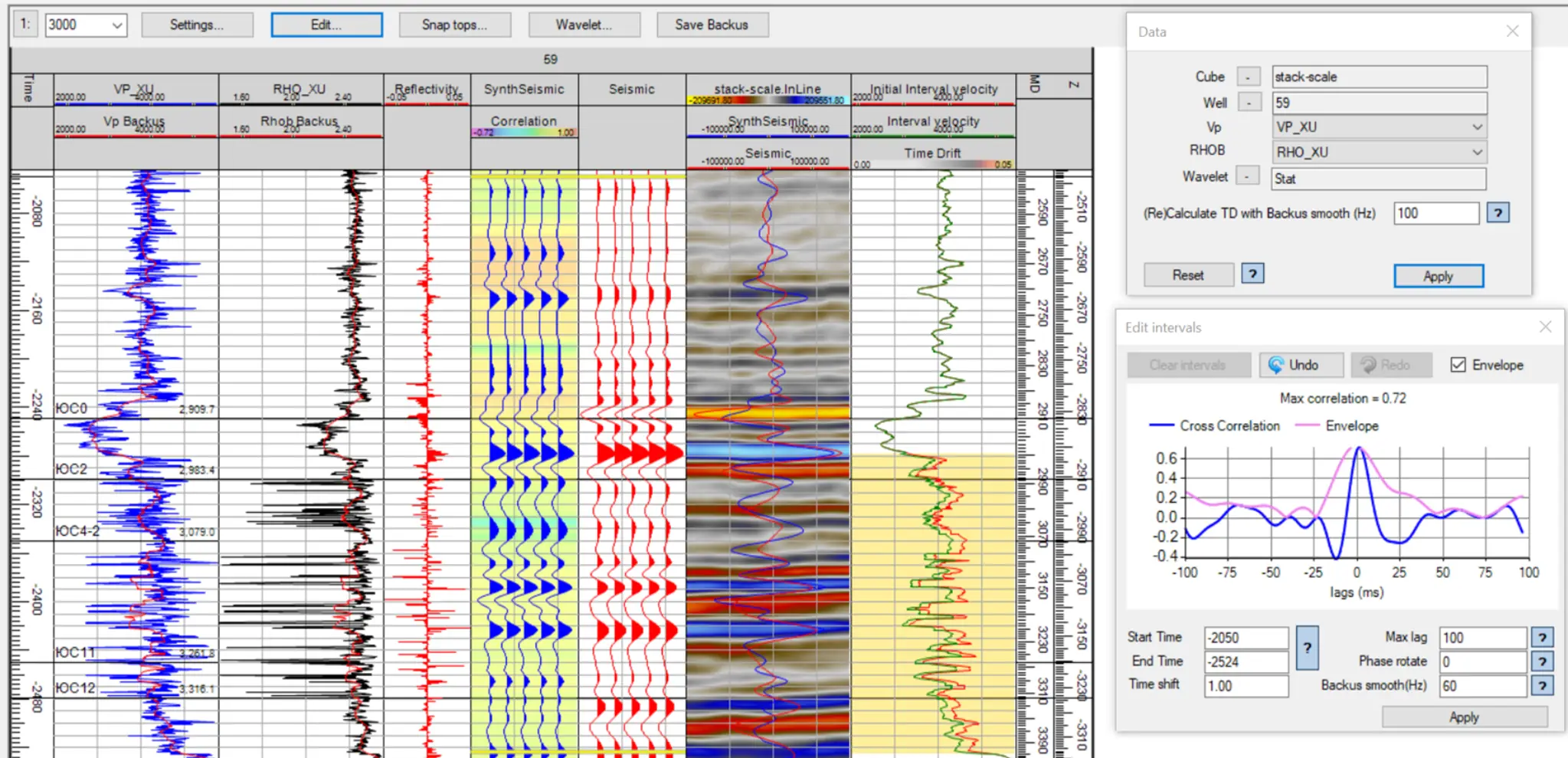Screen dimensions: 1568x758
Task: Click Apply in Edit intervals panel
Action: point(1464,717)
